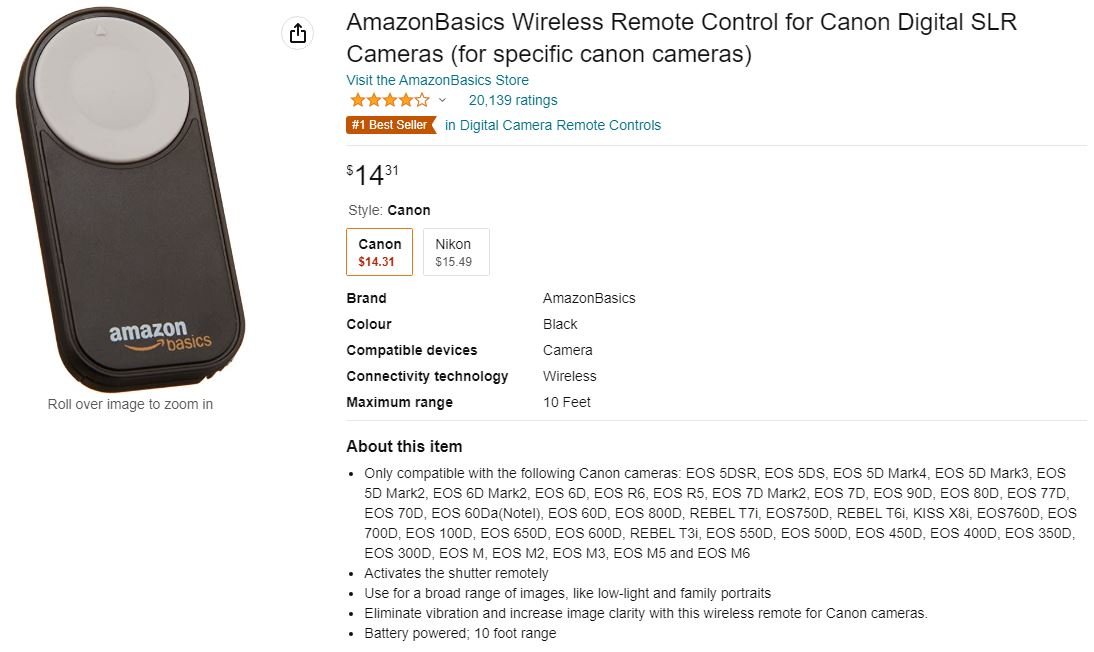Click the 'Roll over image to zoom in' caption

point(130,404)
